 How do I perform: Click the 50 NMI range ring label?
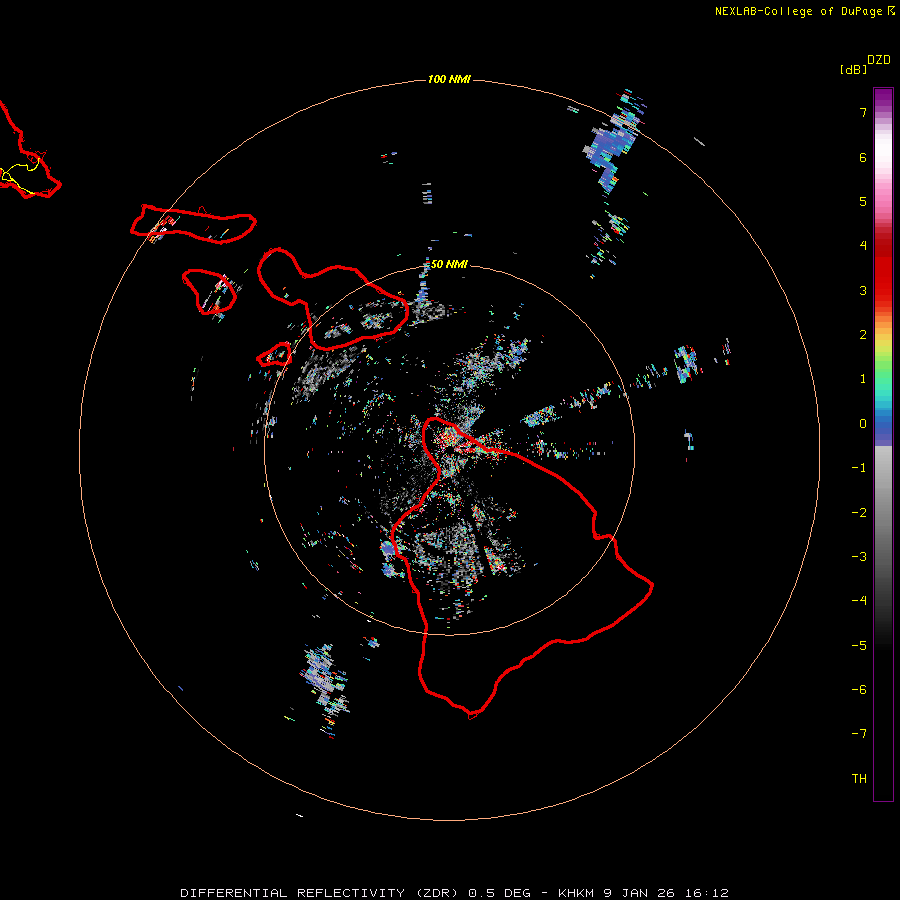449,264
